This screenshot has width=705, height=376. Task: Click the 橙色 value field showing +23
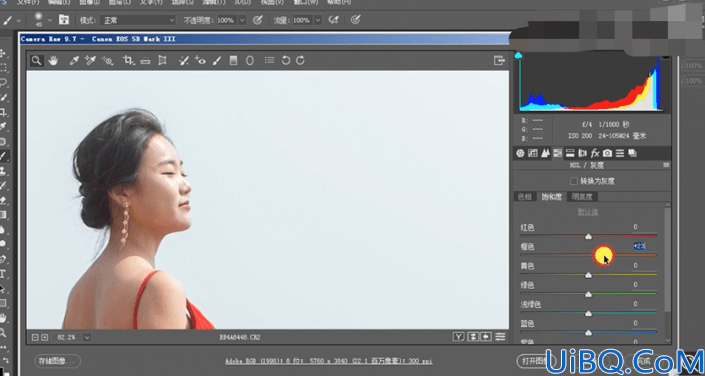tap(644, 246)
